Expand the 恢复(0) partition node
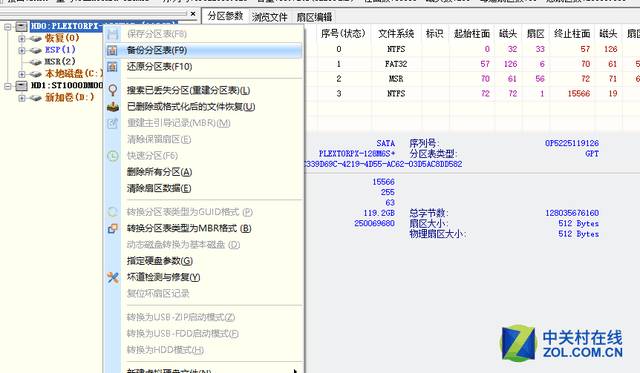Image resolution: width=640 pixels, height=373 pixels. click(x=22, y=39)
